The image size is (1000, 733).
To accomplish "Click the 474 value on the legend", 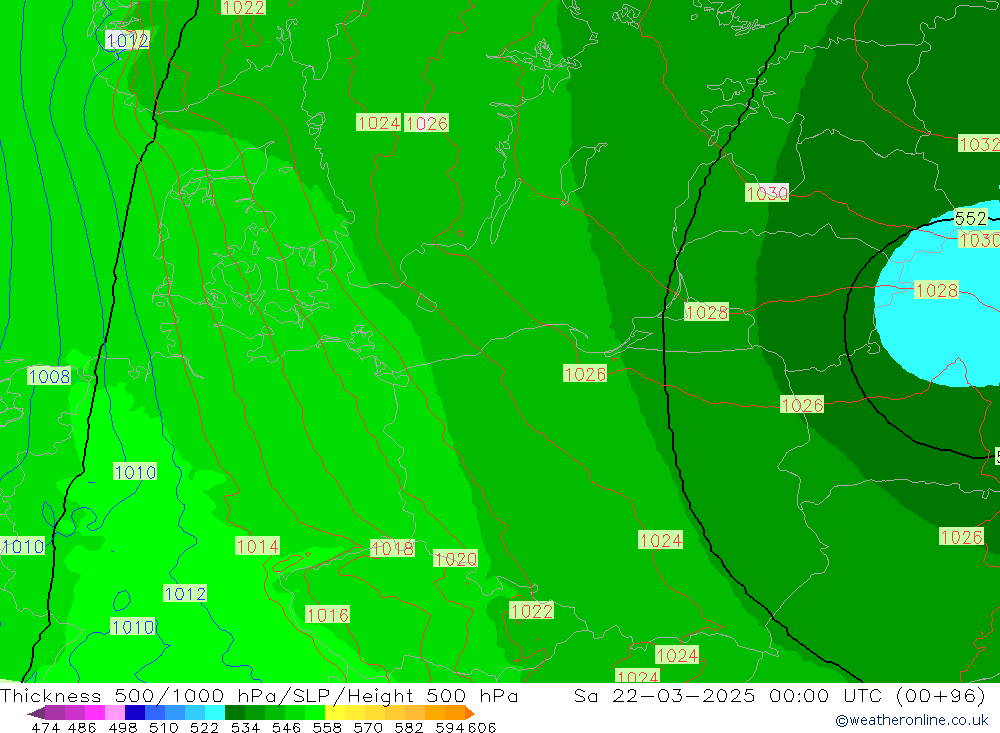I will pos(45,727).
